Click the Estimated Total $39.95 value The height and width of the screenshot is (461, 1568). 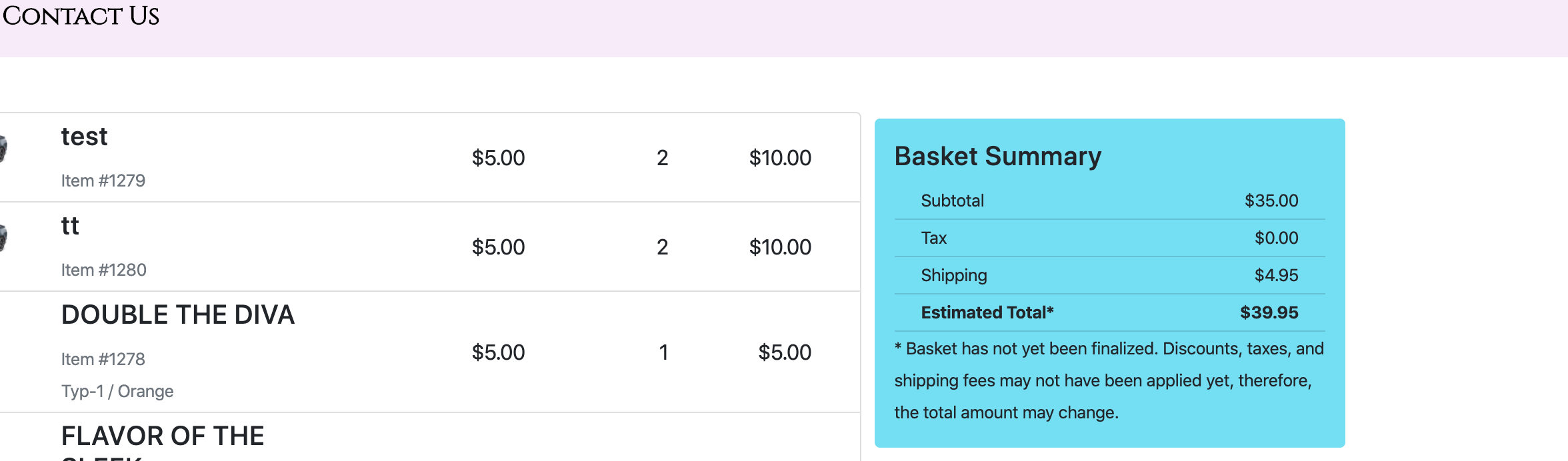coord(1269,312)
